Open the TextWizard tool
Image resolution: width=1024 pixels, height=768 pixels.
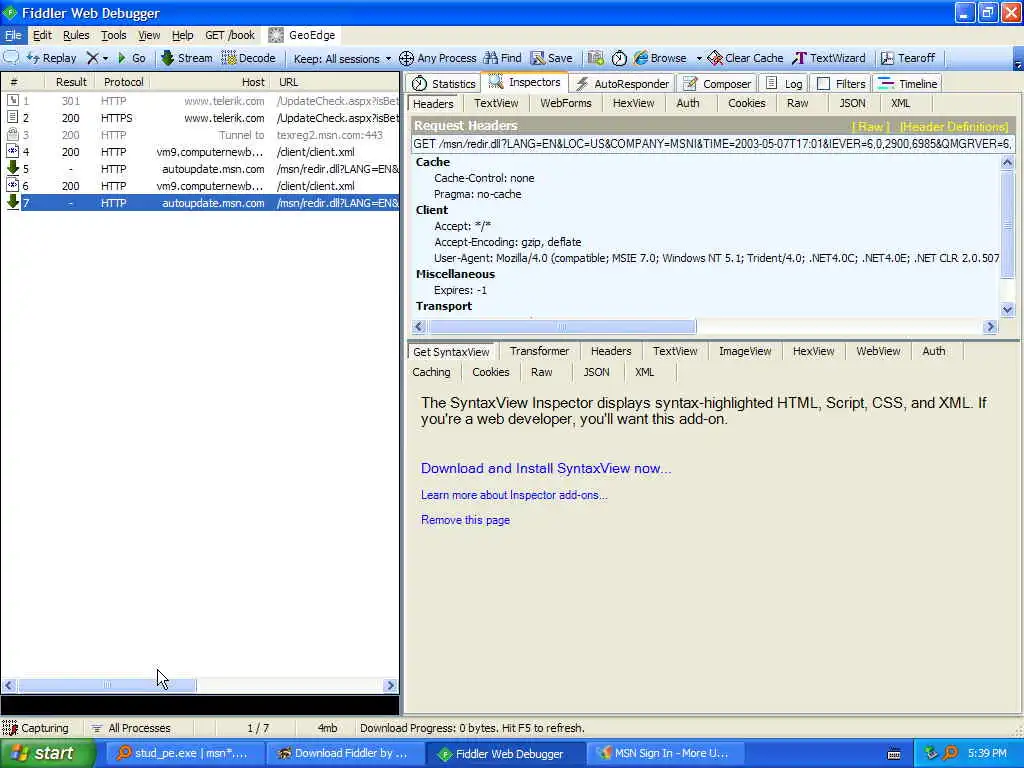point(828,58)
